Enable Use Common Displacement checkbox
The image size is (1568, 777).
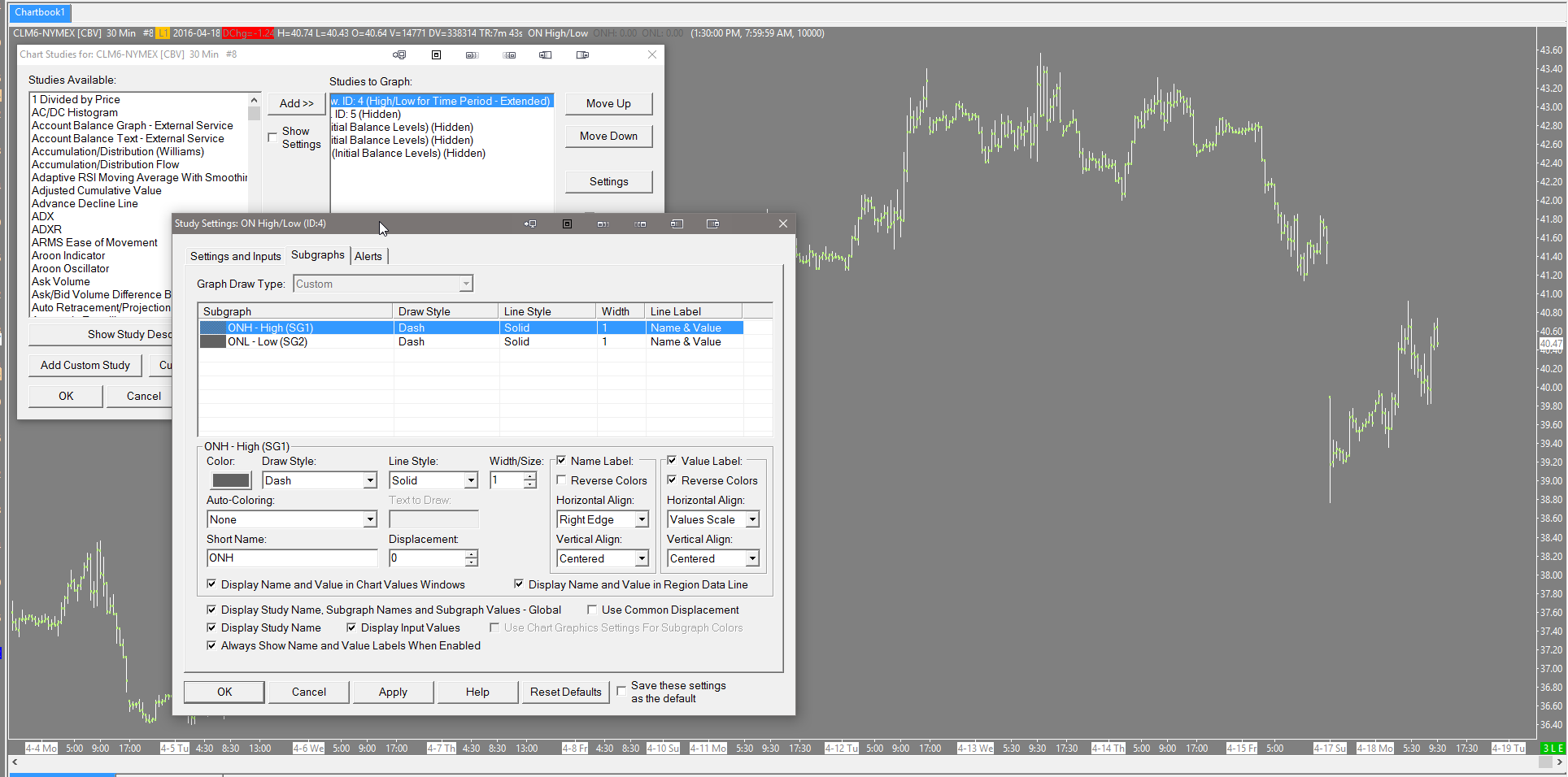[x=592, y=610]
